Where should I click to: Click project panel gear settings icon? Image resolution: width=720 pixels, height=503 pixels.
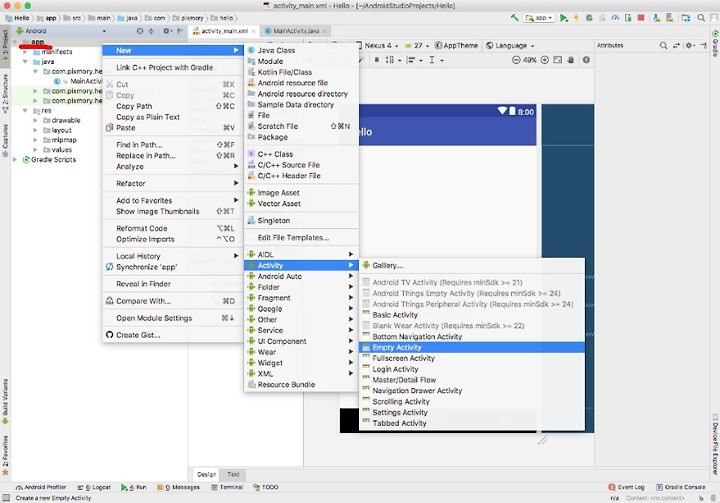[x=167, y=31]
